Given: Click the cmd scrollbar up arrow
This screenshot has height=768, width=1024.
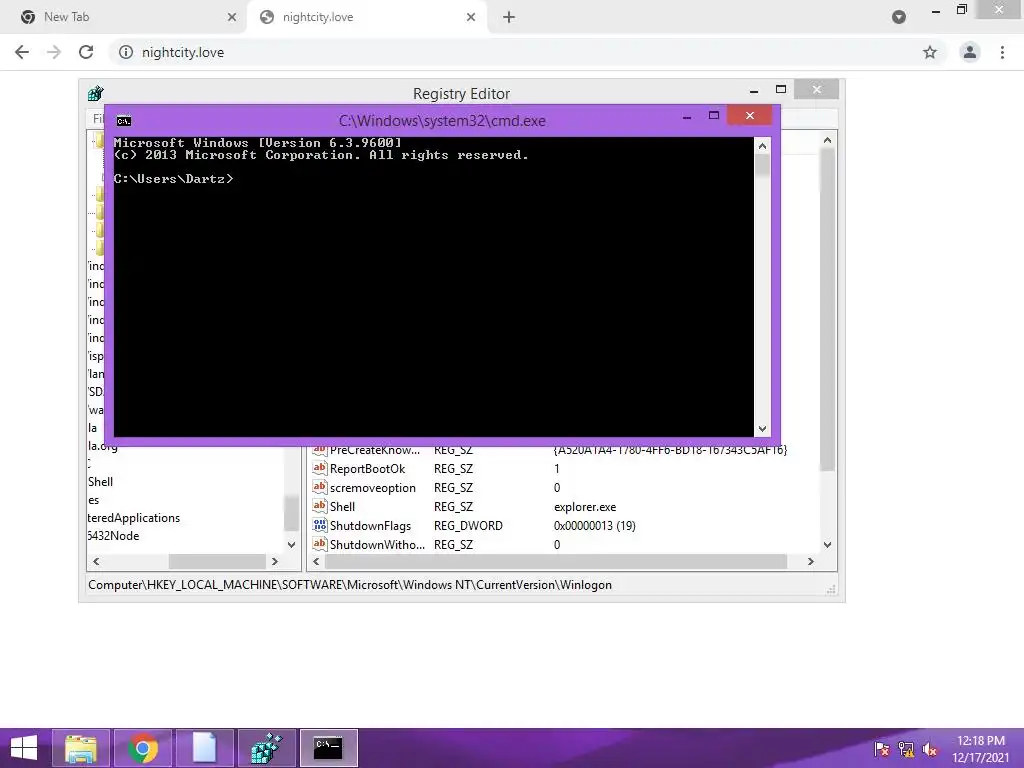Looking at the screenshot, I should [762, 146].
